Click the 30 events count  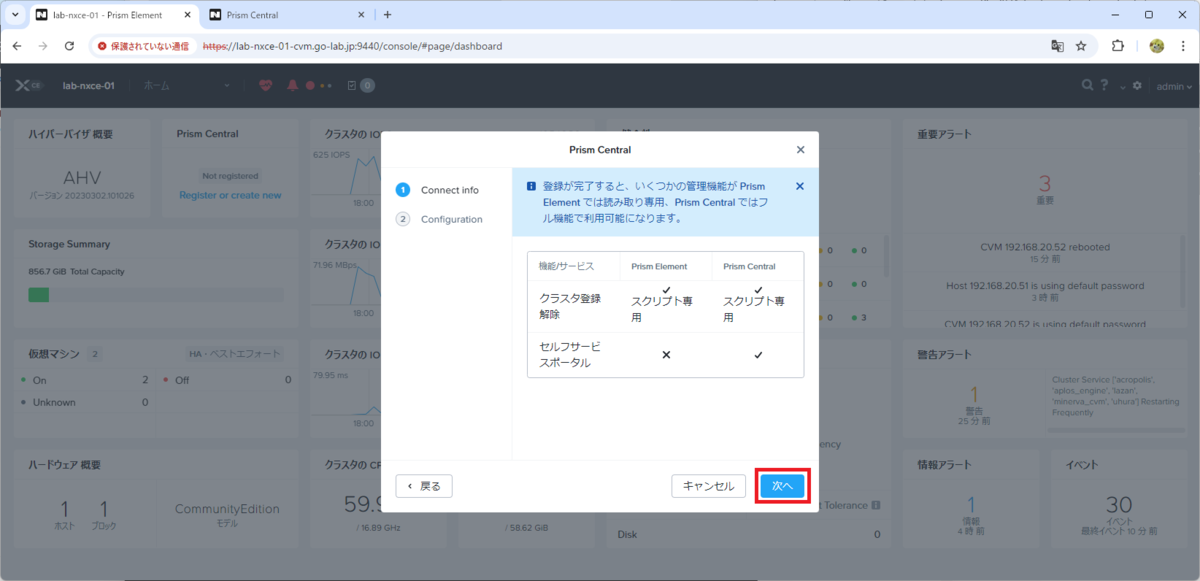tap(1119, 505)
